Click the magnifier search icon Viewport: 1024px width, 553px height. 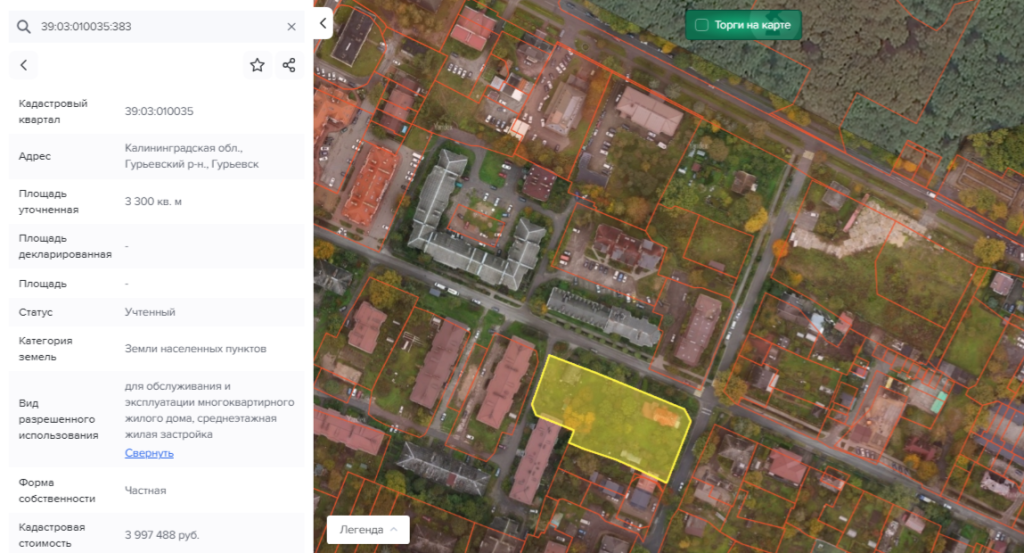pos(24,27)
